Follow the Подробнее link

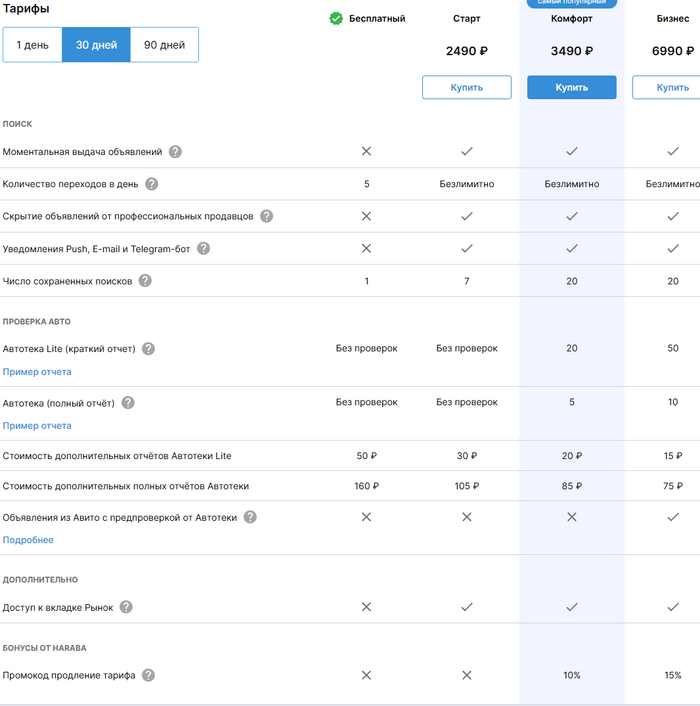28,540
